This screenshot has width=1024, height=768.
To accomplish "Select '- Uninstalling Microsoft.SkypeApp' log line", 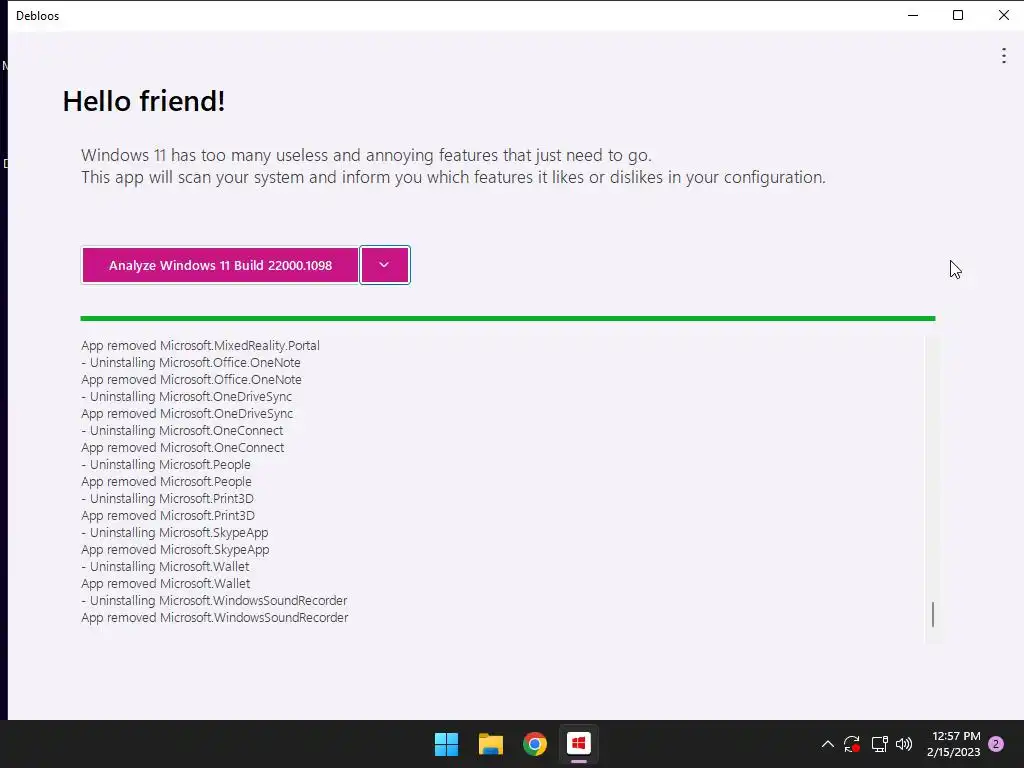I will click(175, 532).
